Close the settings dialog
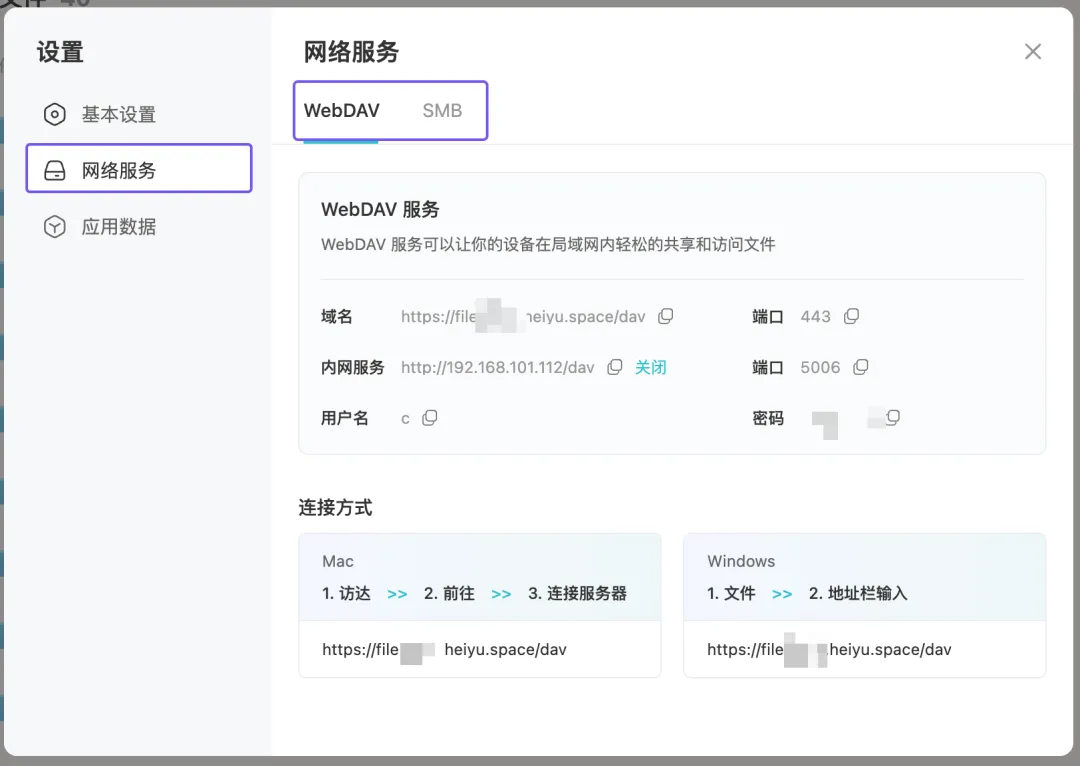The height and width of the screenshot is (766, 1080). (x=1032, y=52)
